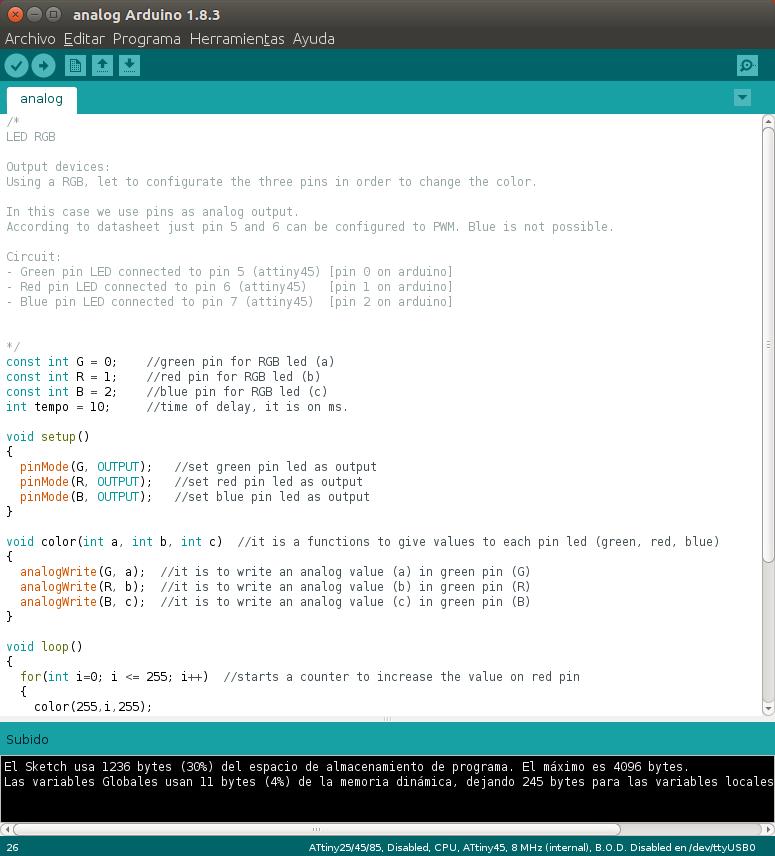Click the console scroll right arrow

(768, 829)
